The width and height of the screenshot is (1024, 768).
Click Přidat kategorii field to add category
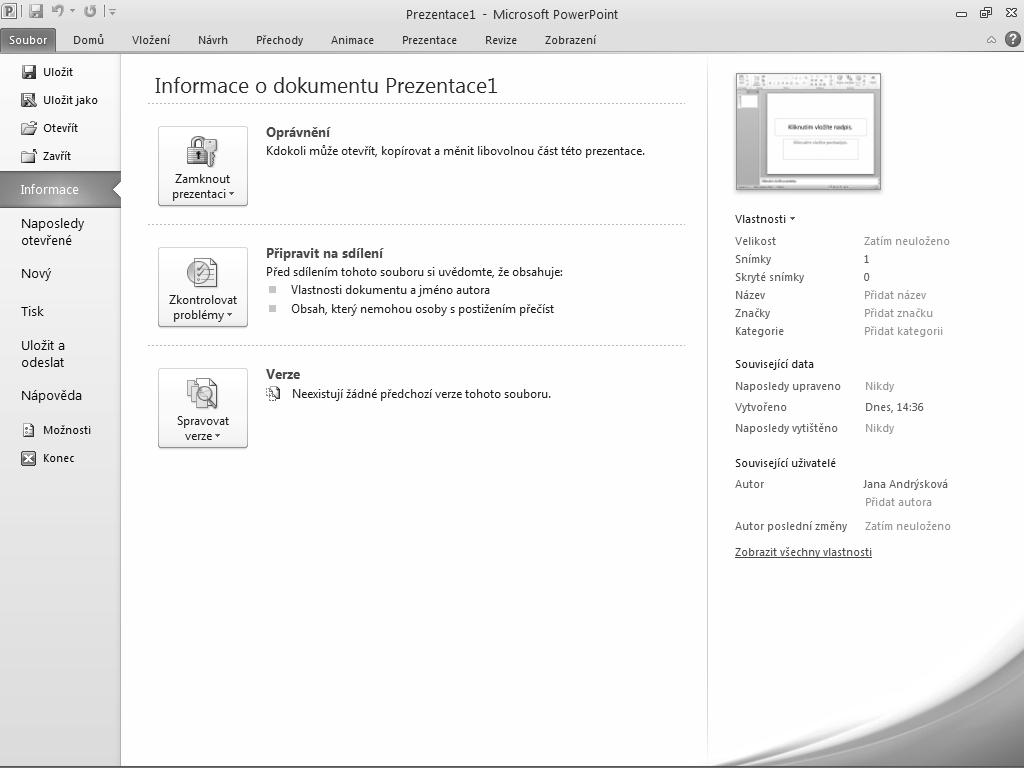click(x=903, y=331)
